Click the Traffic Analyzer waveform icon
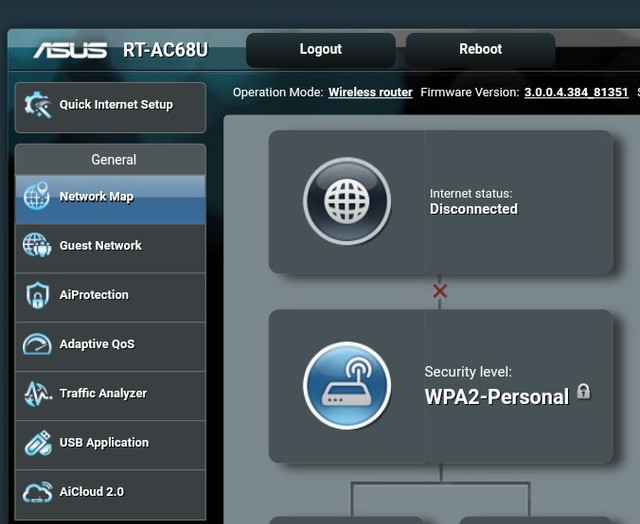This screenshot has width=640, height=524. pyautogui.click(x=38, y=393)
